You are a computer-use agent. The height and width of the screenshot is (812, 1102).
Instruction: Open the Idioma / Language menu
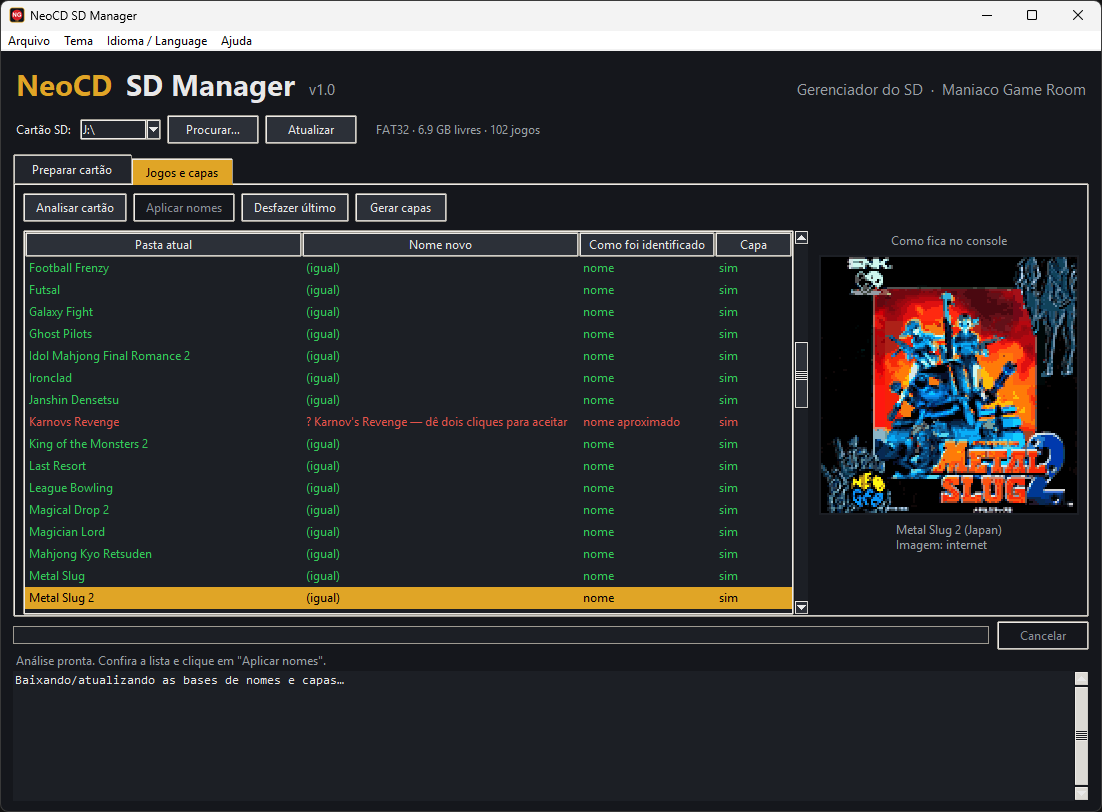[x=157, y=41]
